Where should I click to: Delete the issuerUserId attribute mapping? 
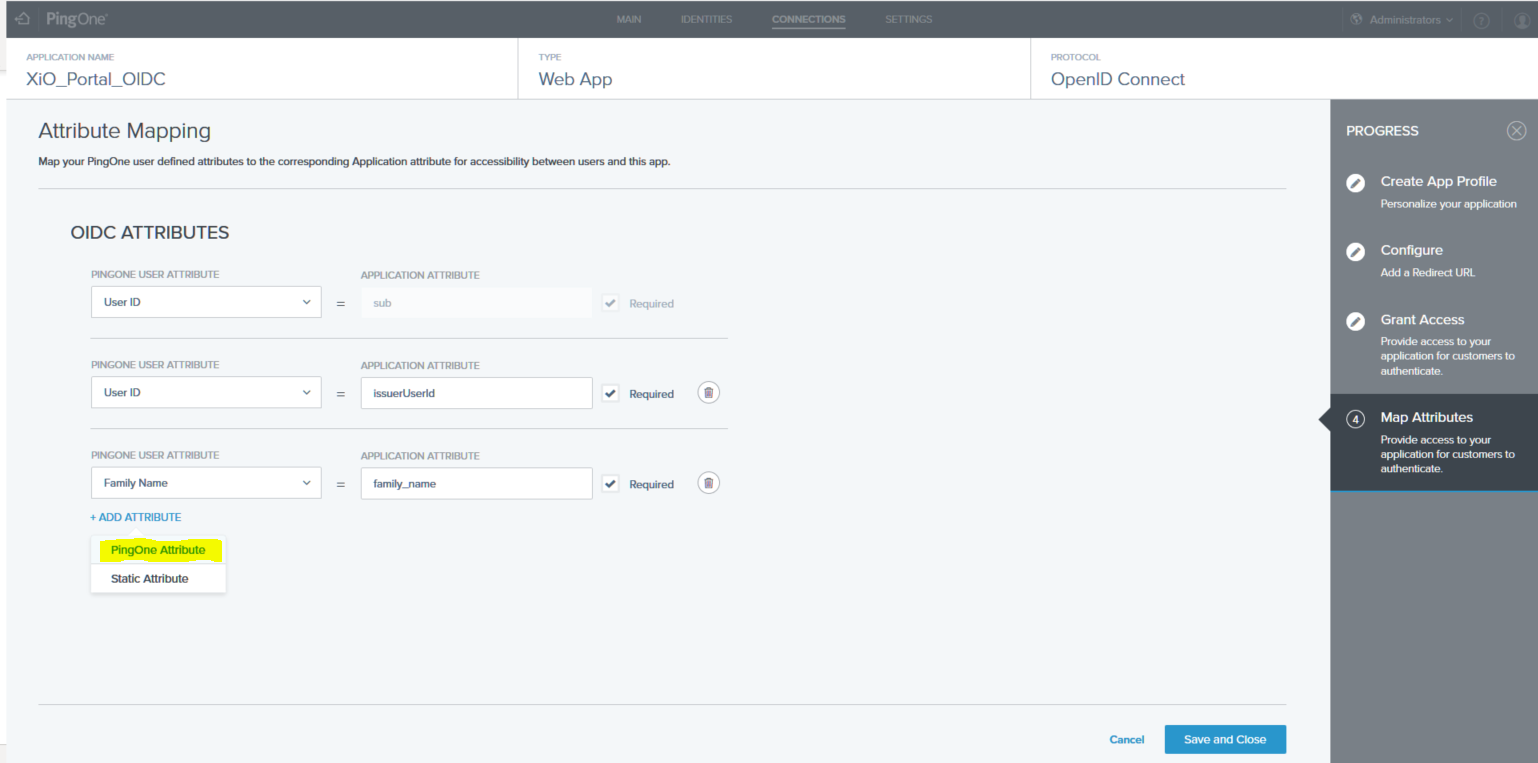pos(708,392)
